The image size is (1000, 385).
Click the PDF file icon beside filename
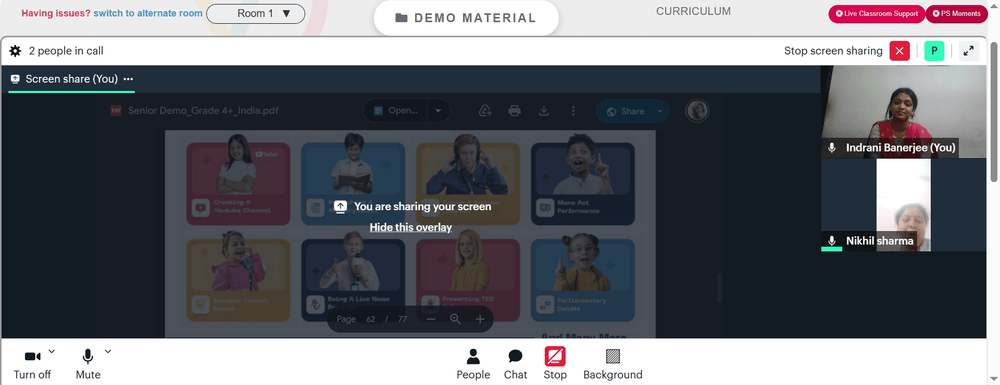click(116, 110)
